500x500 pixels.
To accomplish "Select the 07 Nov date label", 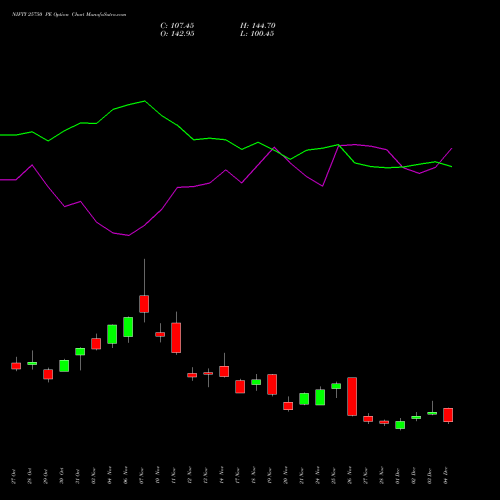I will pos(141,476).
